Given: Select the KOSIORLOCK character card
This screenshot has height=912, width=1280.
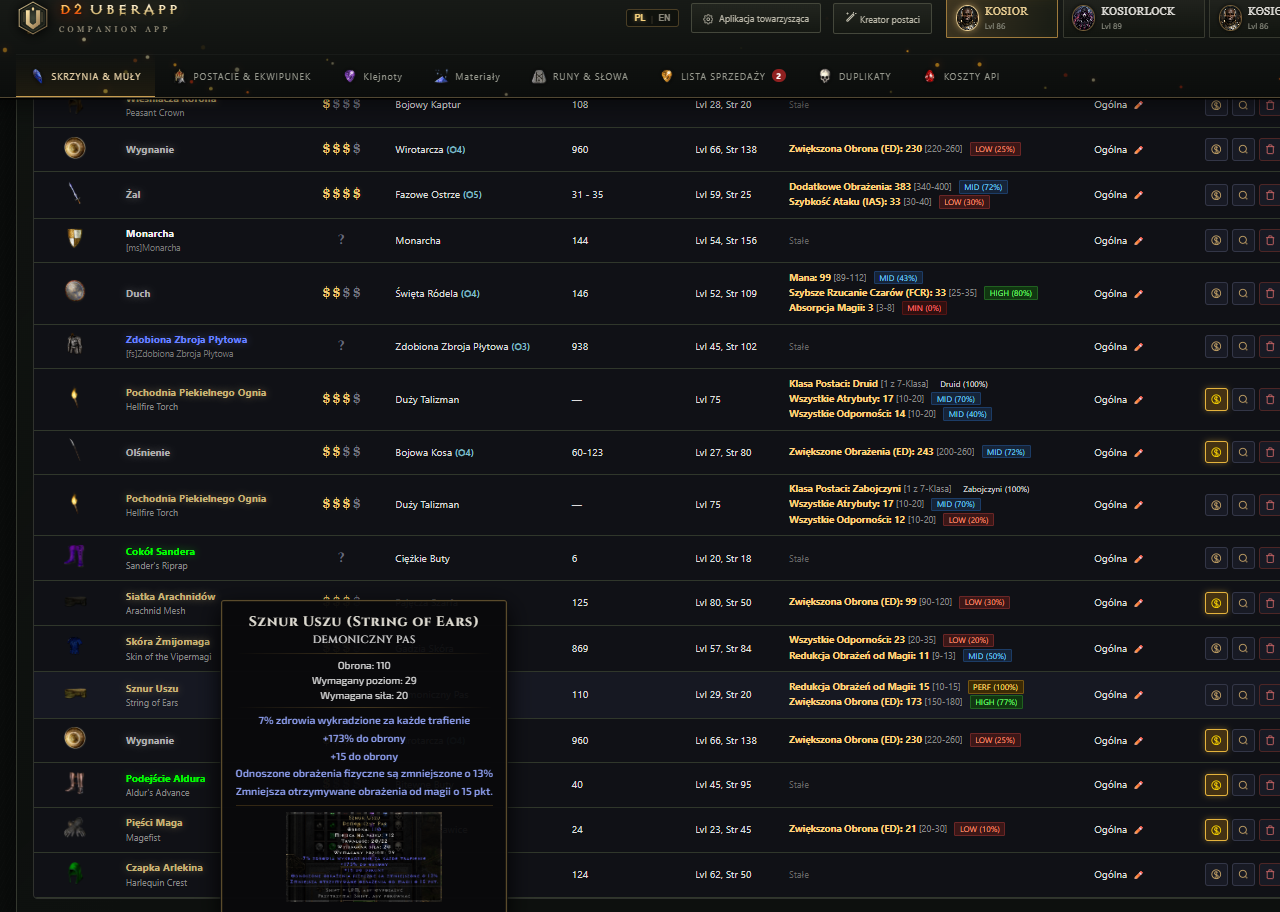Looking at the screenshot, I should click(x=1133, y=18).
